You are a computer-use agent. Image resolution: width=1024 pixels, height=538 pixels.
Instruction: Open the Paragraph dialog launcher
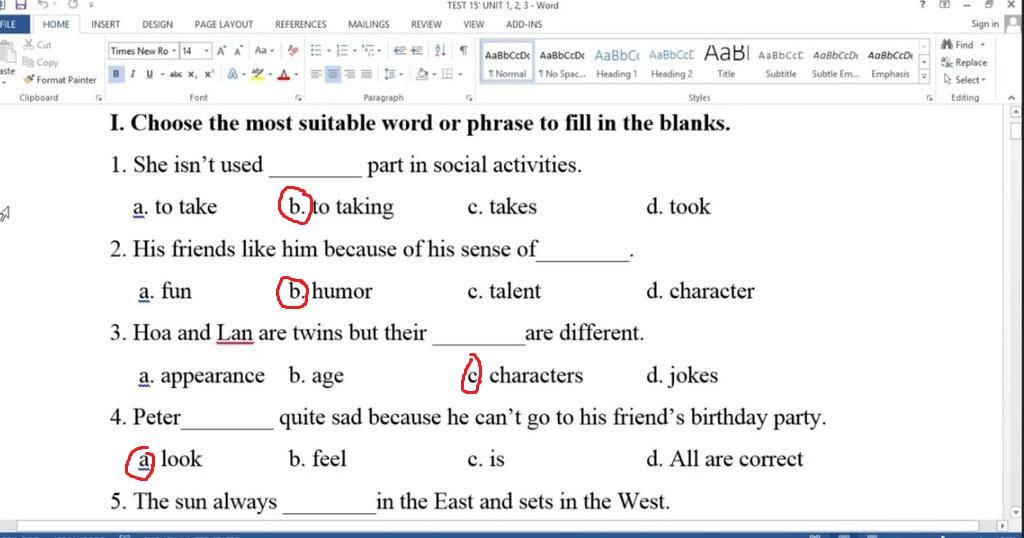(x=469, y=98)
